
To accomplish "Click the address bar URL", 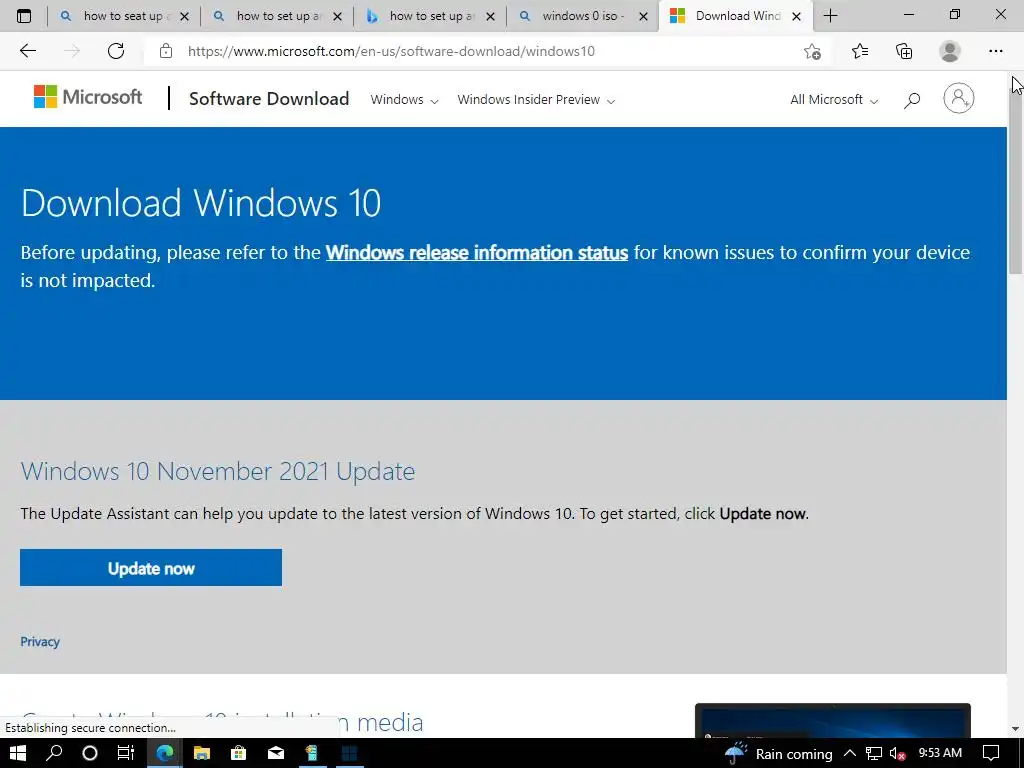I will (391, 51).
